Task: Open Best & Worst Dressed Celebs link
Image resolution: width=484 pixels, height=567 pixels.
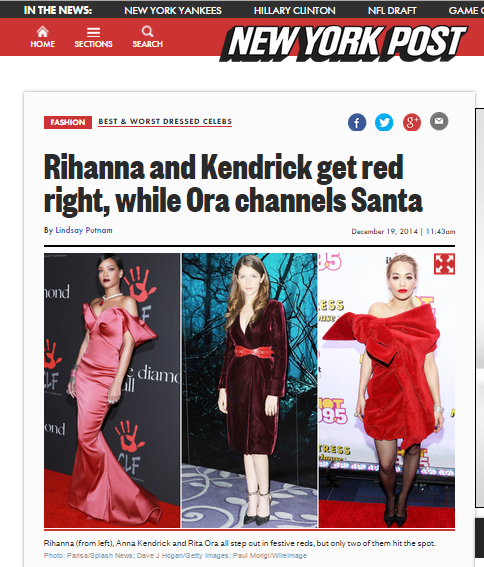Action: pos(165,122)
